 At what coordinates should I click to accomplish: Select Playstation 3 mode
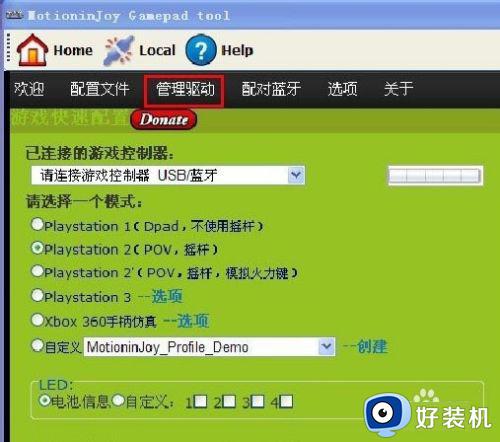pos(37,296)
